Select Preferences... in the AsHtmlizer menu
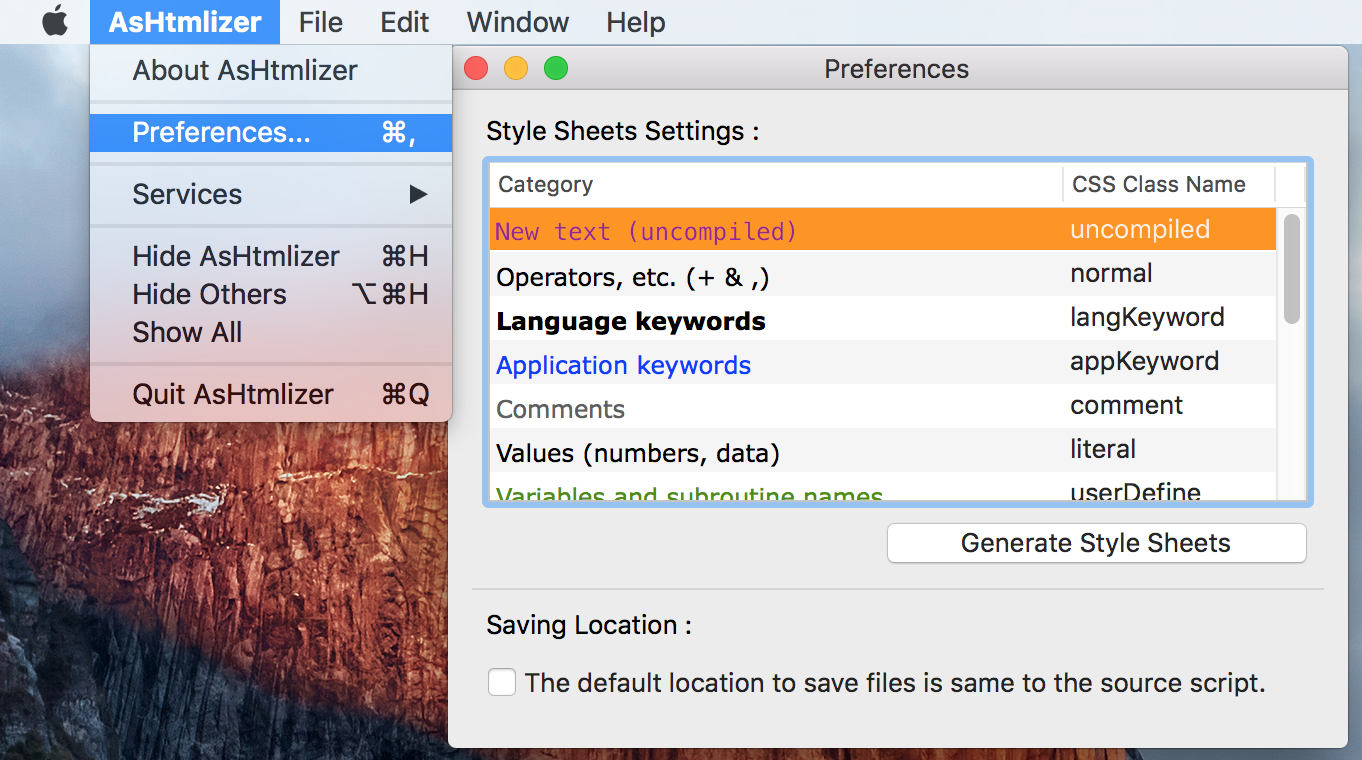The image size is (1362, 760). click(x=221, y=133)
